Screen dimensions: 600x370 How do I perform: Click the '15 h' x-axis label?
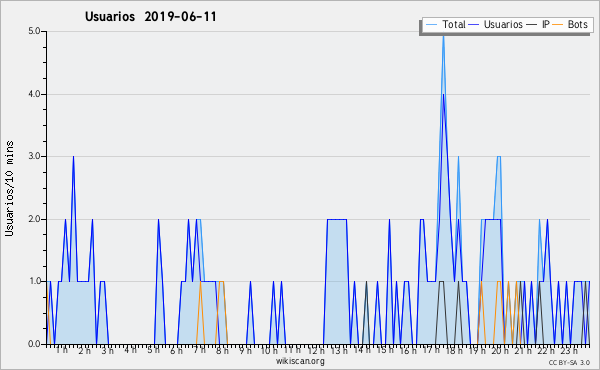tap(385, 350)
